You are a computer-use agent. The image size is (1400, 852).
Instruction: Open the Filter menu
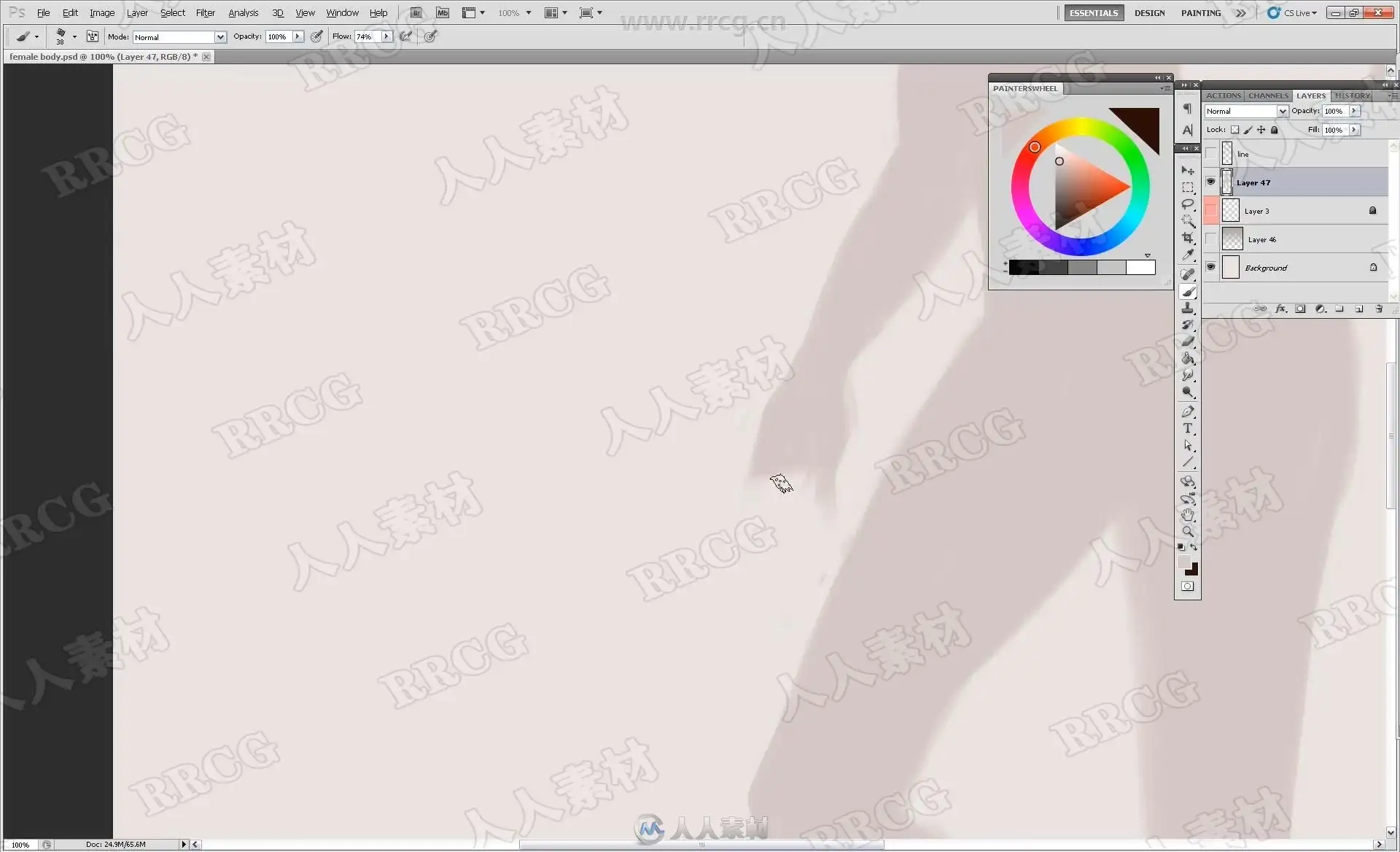[205, 12]
